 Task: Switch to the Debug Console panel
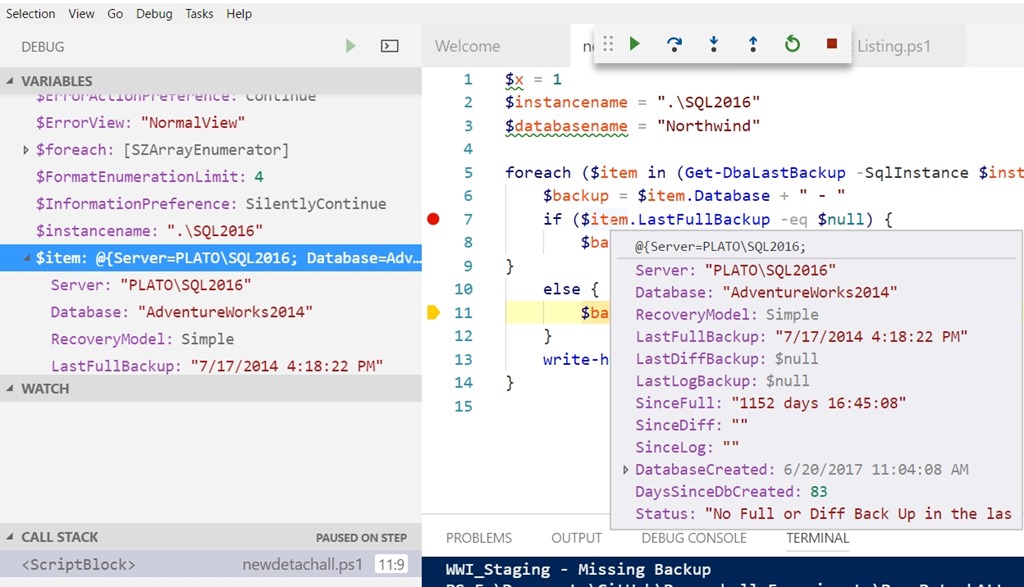tap(694, 538)
